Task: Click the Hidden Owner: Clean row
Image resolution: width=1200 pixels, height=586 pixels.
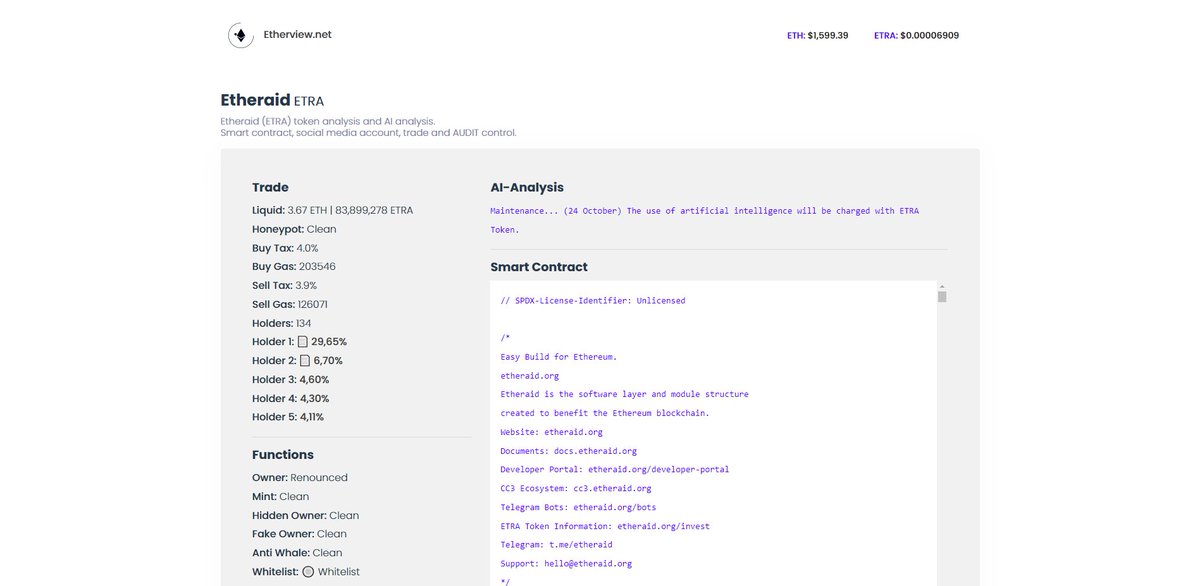Action: tap(306, 515)
